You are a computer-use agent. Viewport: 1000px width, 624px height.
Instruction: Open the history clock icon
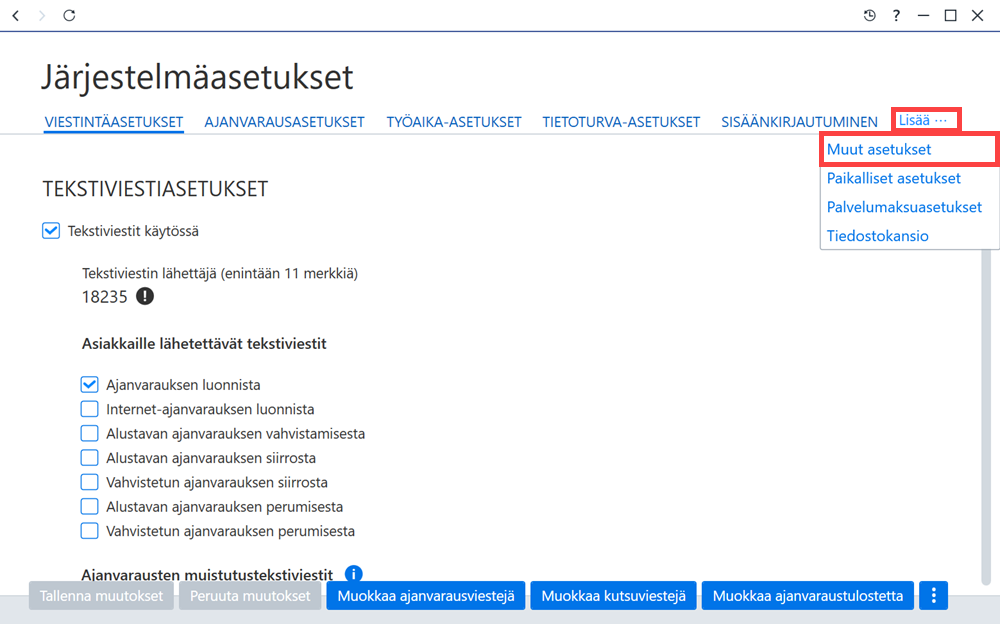[x=869, y=15]
